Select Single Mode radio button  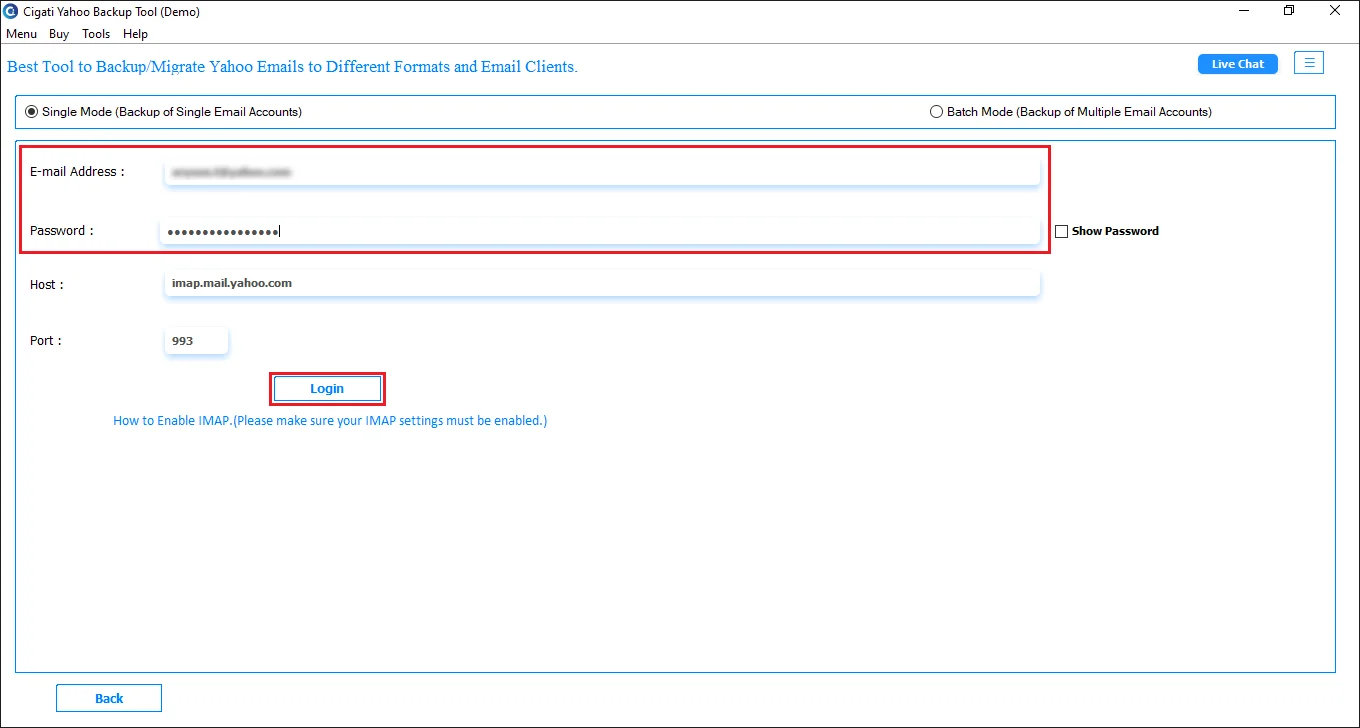coord(31,112)
